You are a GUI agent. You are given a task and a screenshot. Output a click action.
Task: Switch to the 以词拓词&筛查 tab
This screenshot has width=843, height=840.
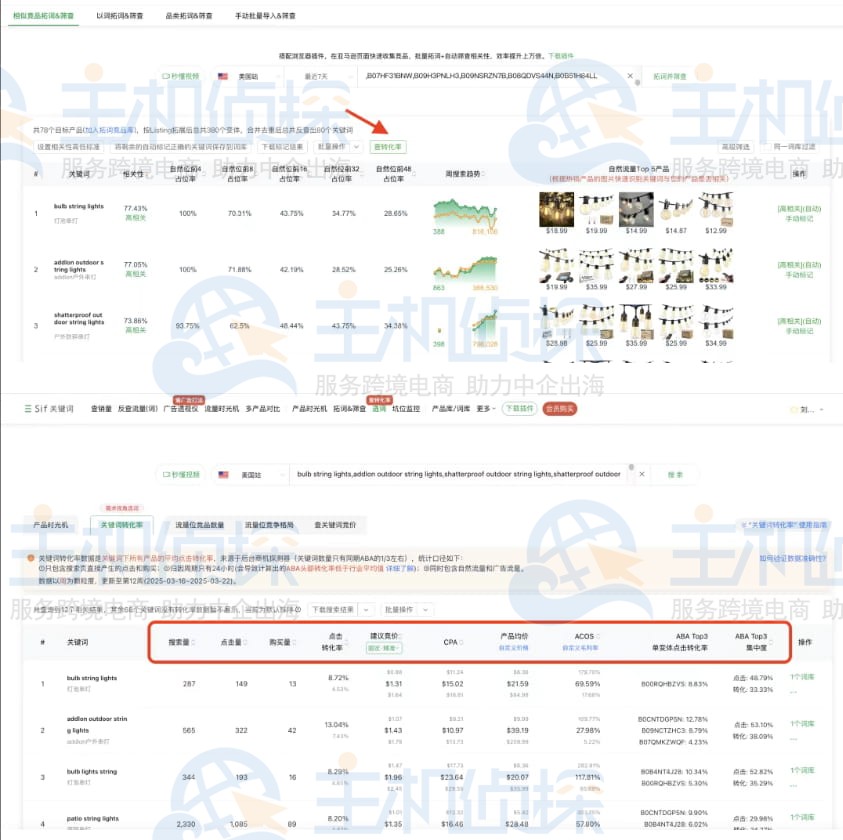120,16
